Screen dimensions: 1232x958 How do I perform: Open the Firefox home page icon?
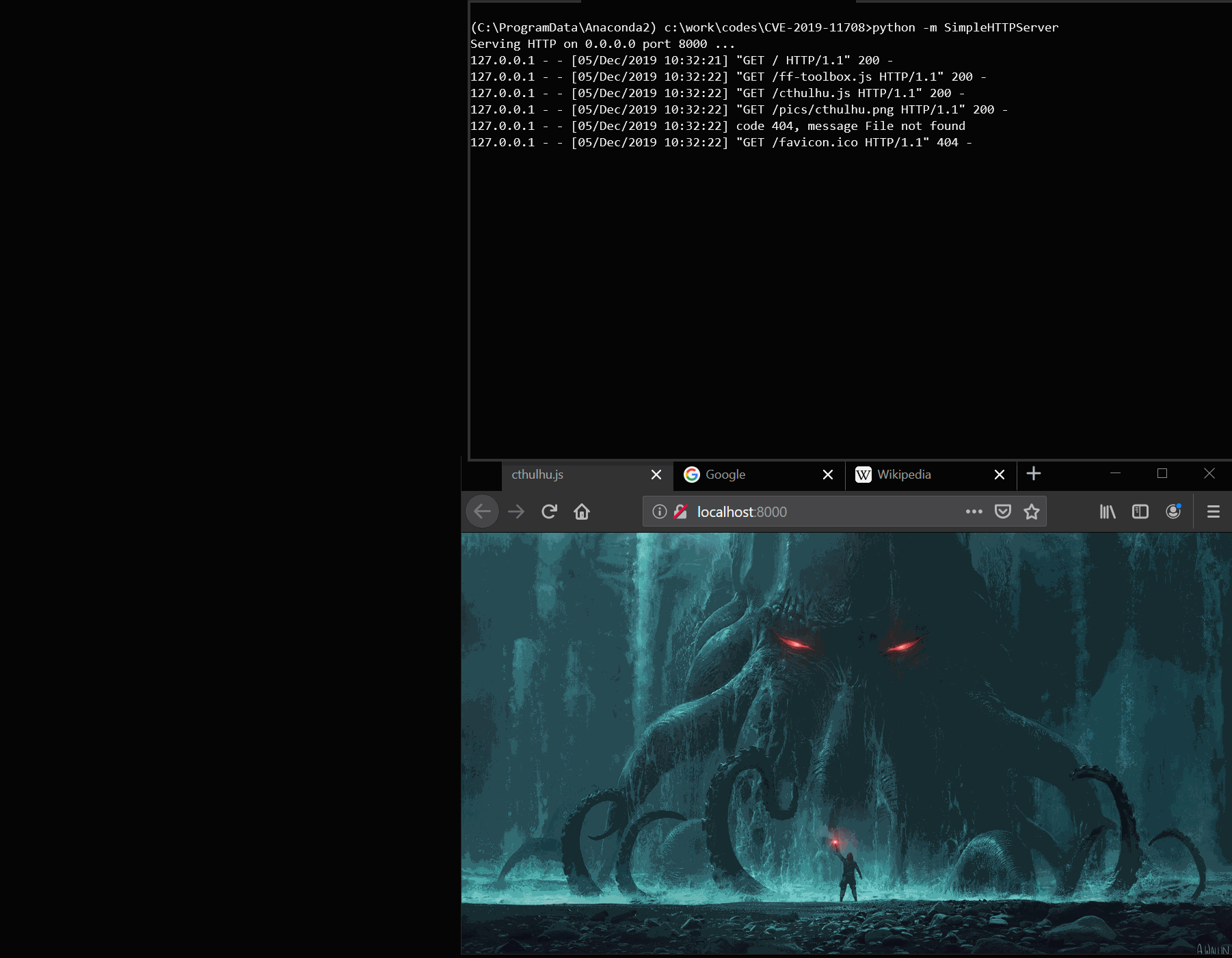click(582, 511)
